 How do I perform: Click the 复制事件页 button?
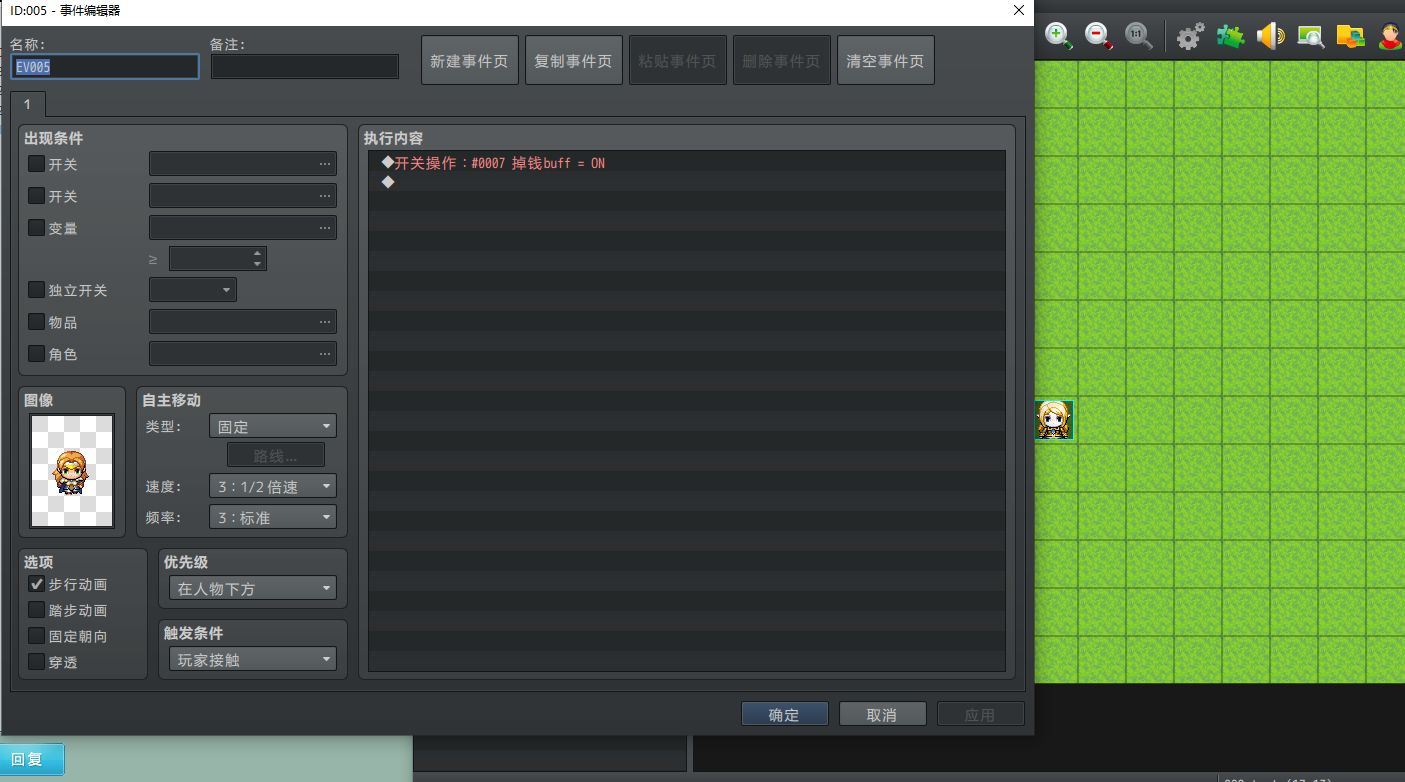coord(574,61)
